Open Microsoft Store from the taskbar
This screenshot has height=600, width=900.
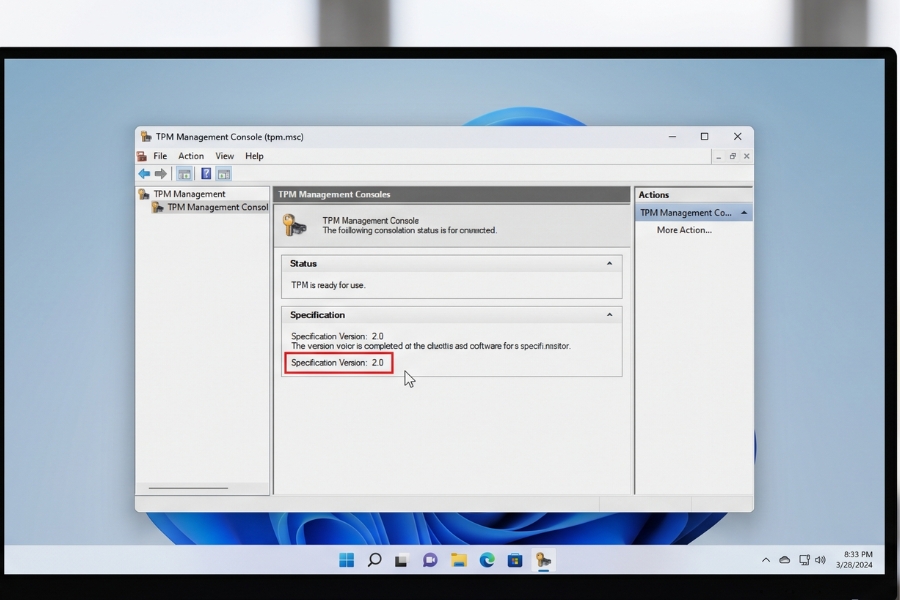(x=515, y=560)
